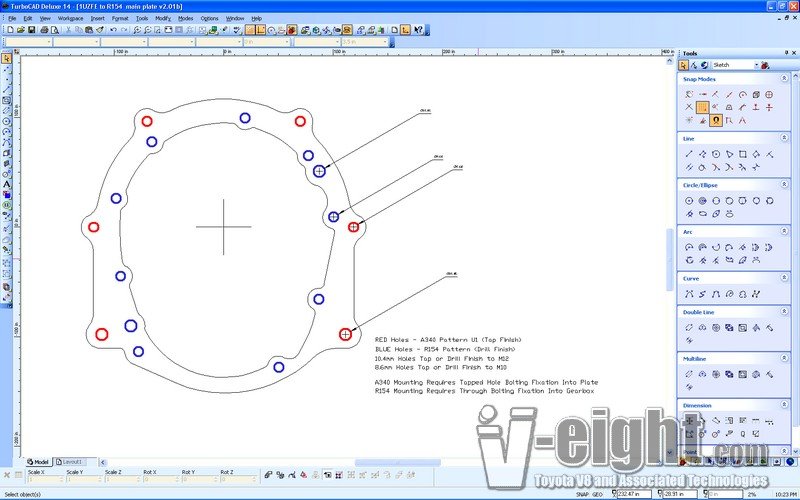The image size is (800, 500).
Task: Click the Undo arrow icon
Action: click(112, 30)
